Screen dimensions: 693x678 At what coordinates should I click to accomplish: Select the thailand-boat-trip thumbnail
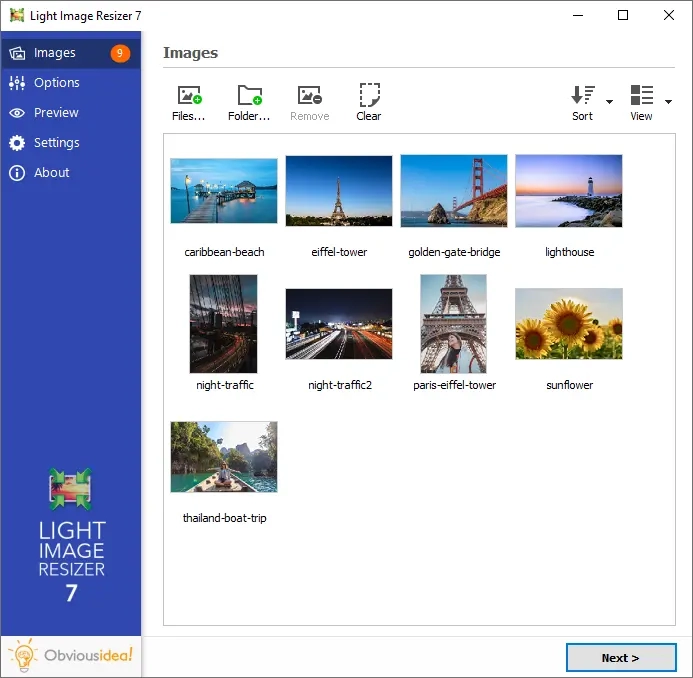point(224,457)
